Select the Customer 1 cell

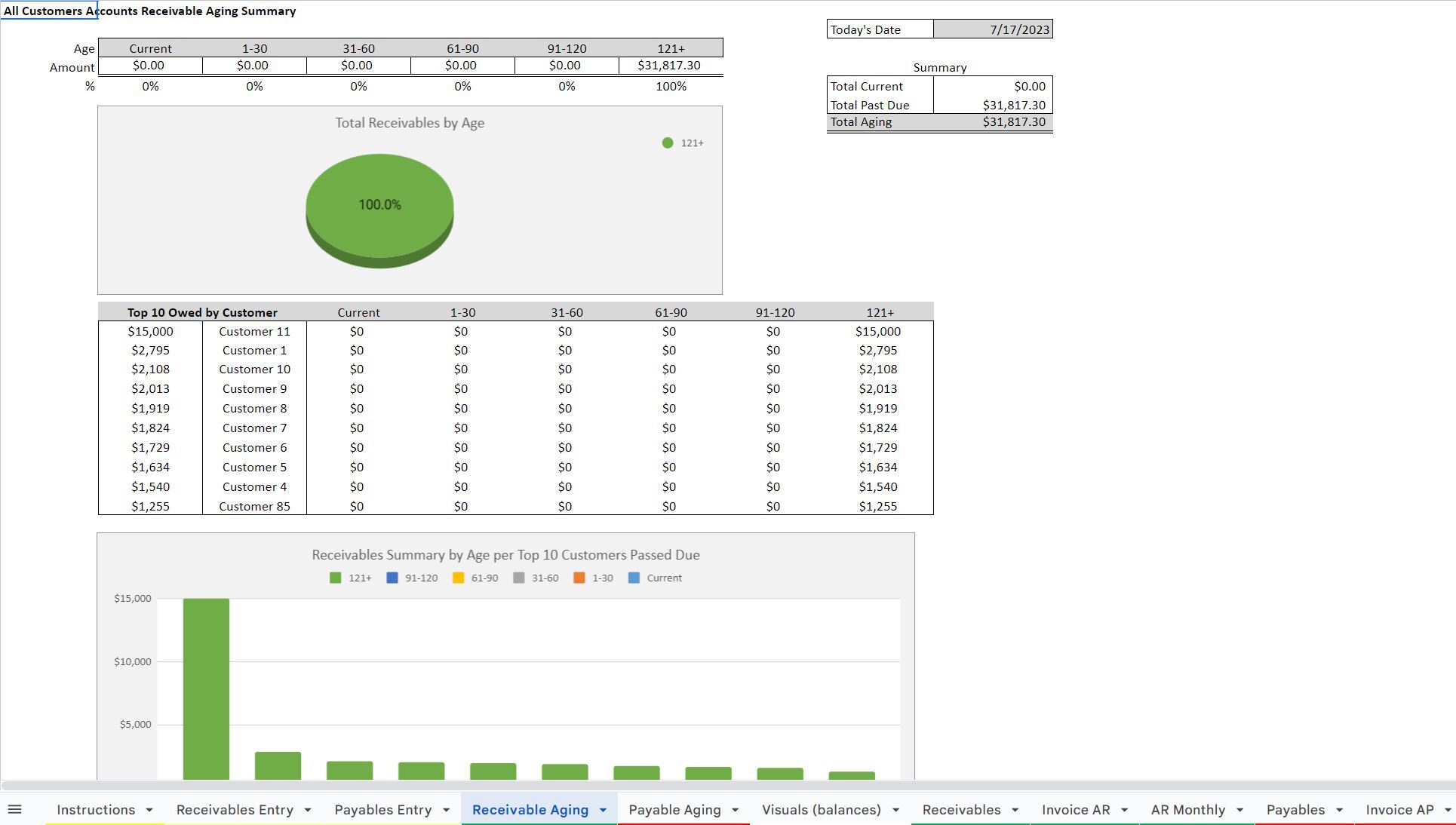(254, 350)
